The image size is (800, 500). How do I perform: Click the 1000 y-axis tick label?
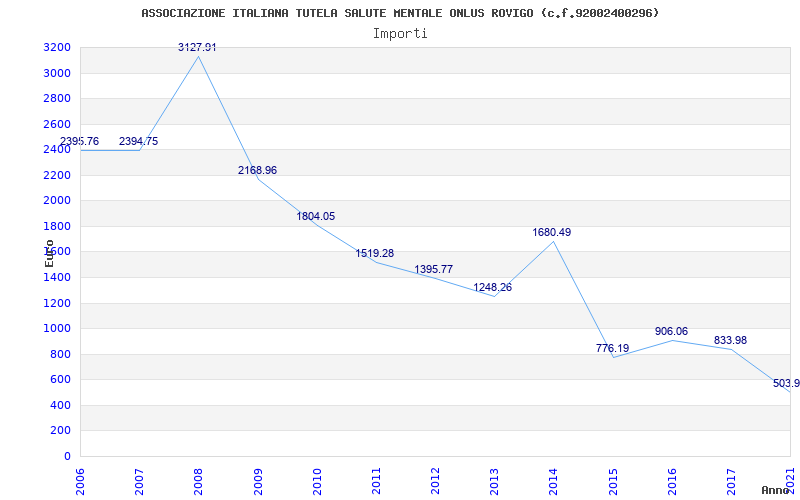[x=57, y=329]
